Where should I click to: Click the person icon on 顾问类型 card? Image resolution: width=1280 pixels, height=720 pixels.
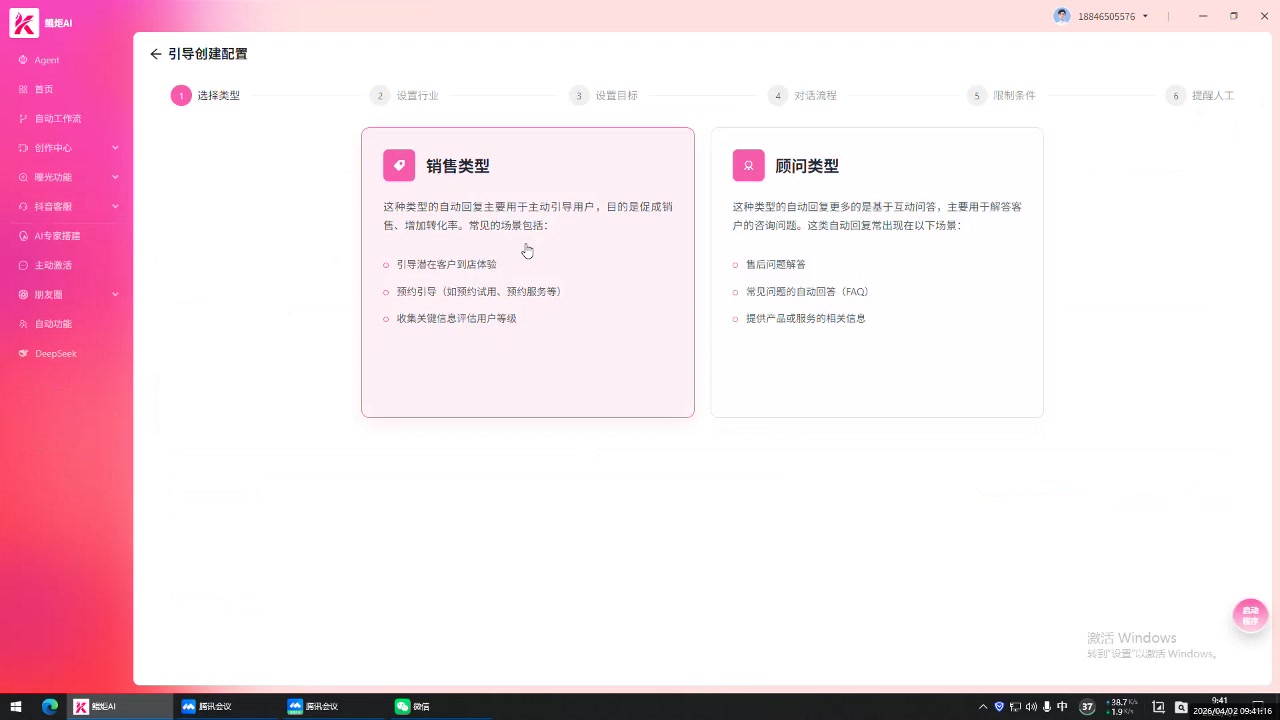(x=748, y=165)
